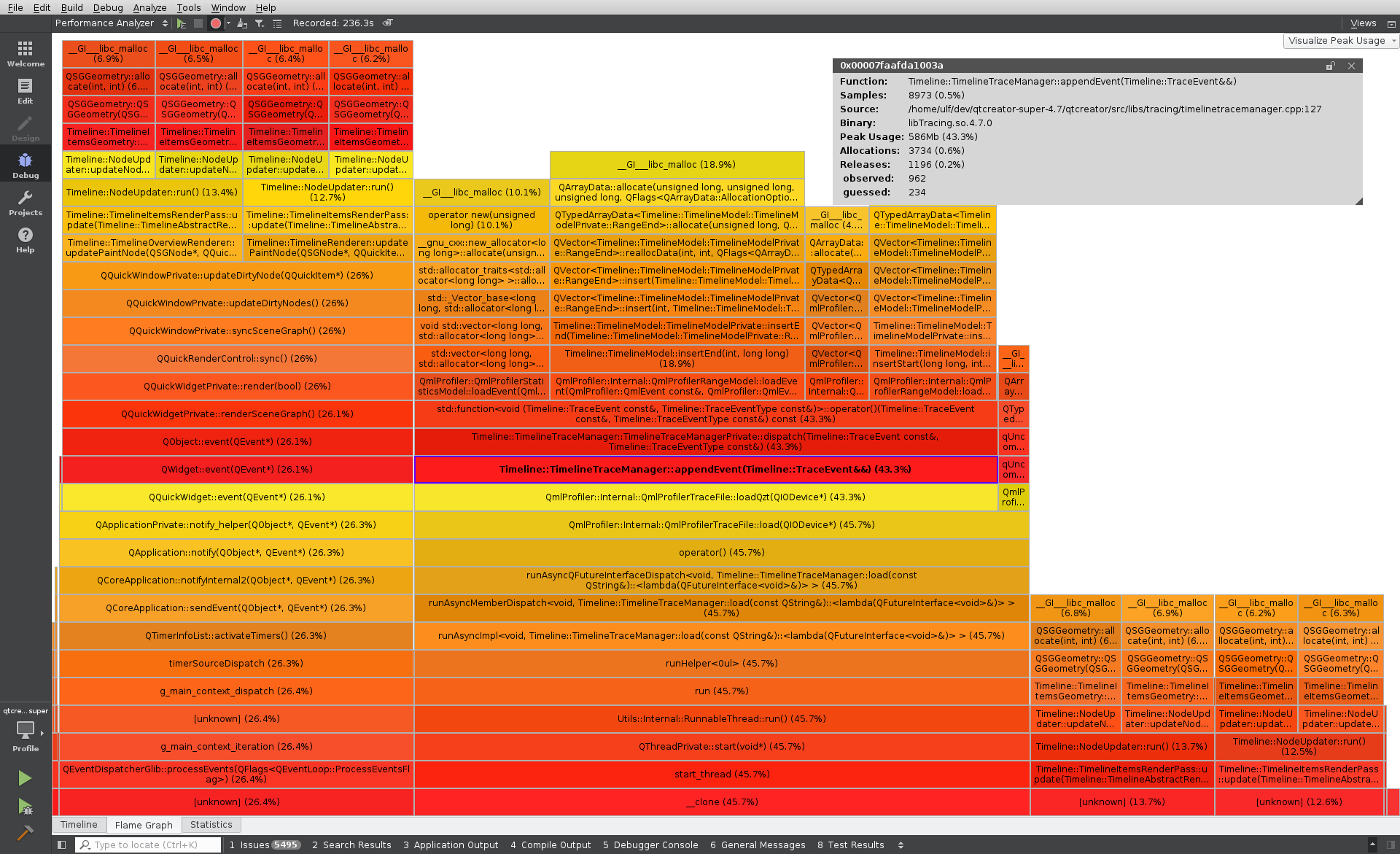Image resolution: width=1400 pixels, height=854 pixels.
Task: Toggle the left sidebar panel at bottom
Action: pyautogui.click(x=61, y=845)
